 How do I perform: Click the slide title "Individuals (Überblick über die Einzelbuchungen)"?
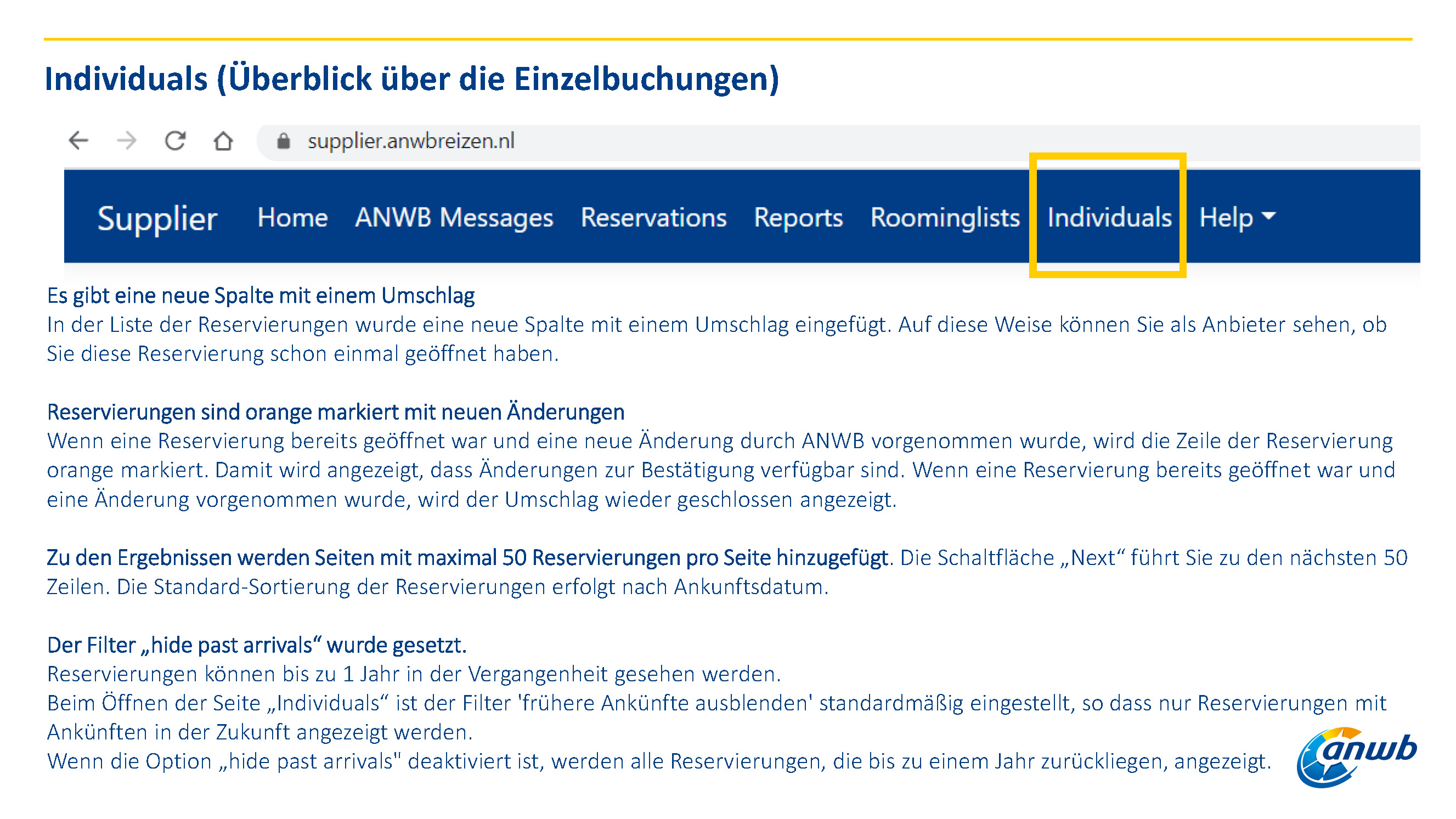(412, 78)
